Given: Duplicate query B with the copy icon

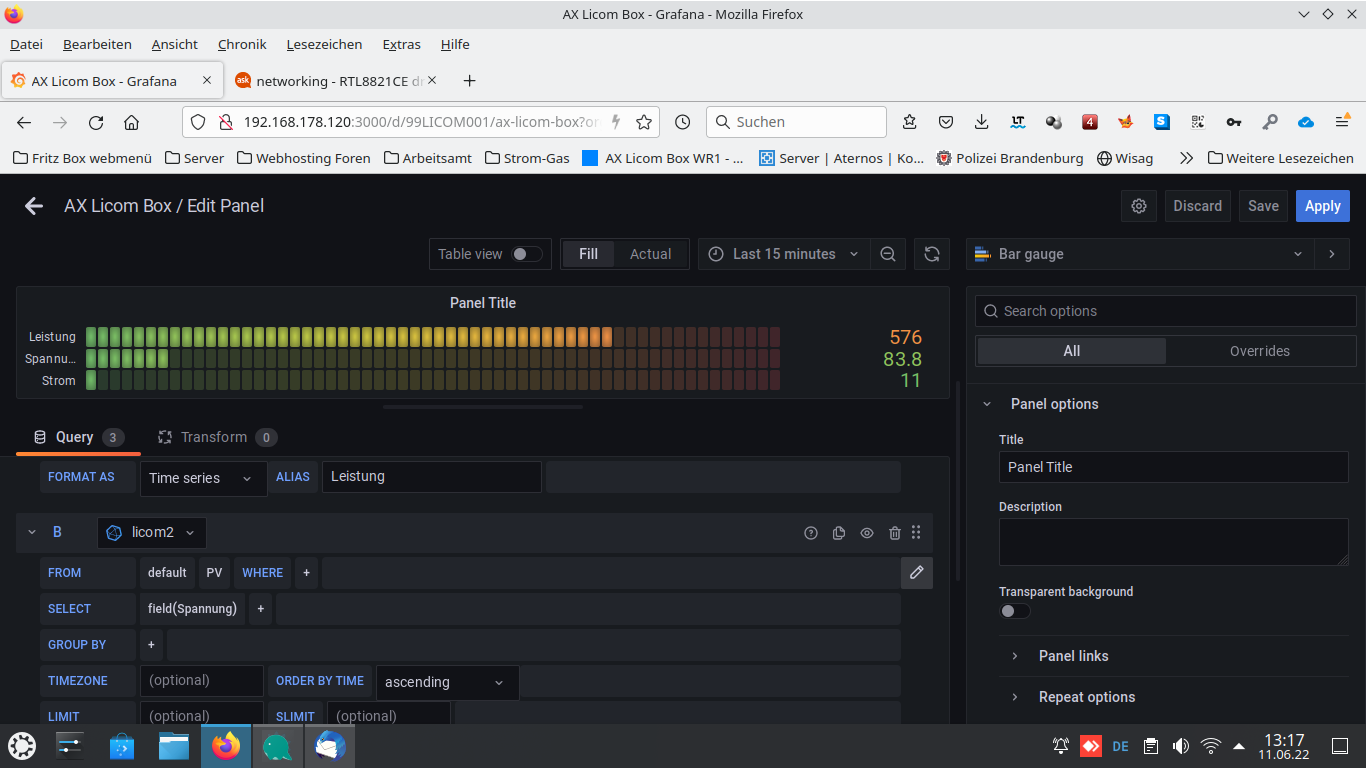Looking at the screenshot, I should pos(839,533).
